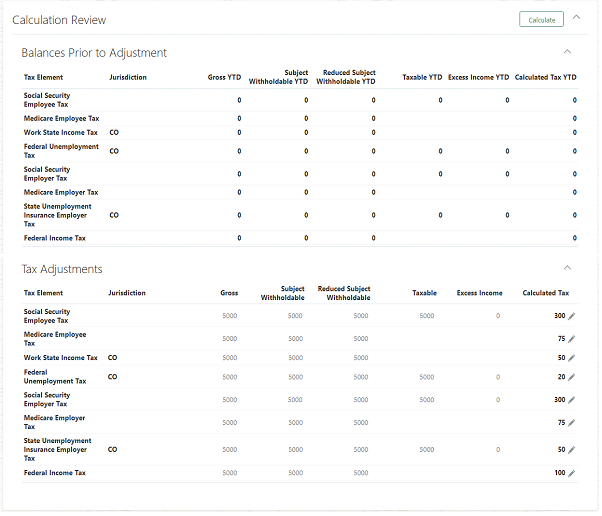Collapse the Balances Prior to Adjustment section
602x516 pixels.
567,52
